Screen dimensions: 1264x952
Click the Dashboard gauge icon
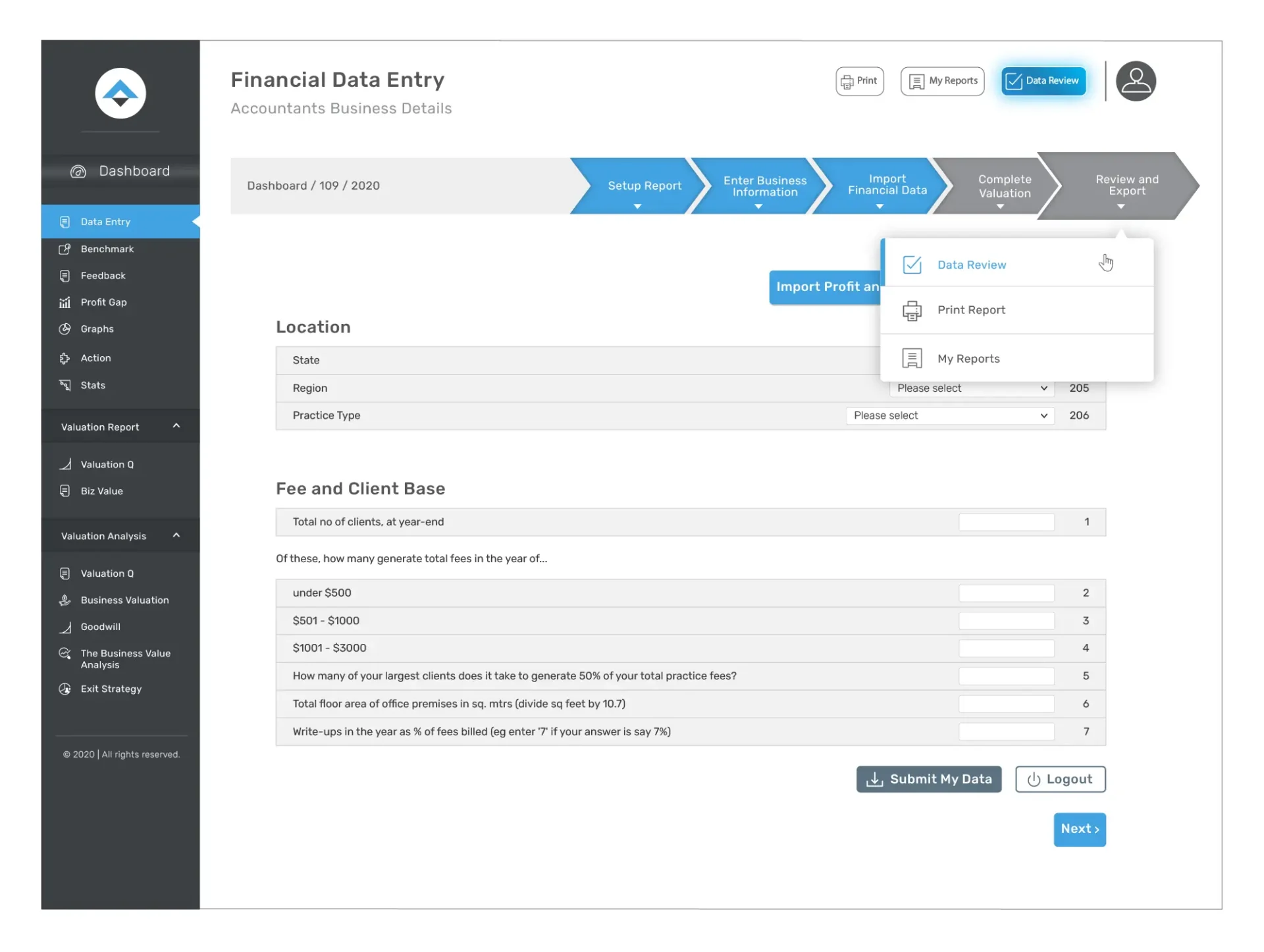click(78, 172)
